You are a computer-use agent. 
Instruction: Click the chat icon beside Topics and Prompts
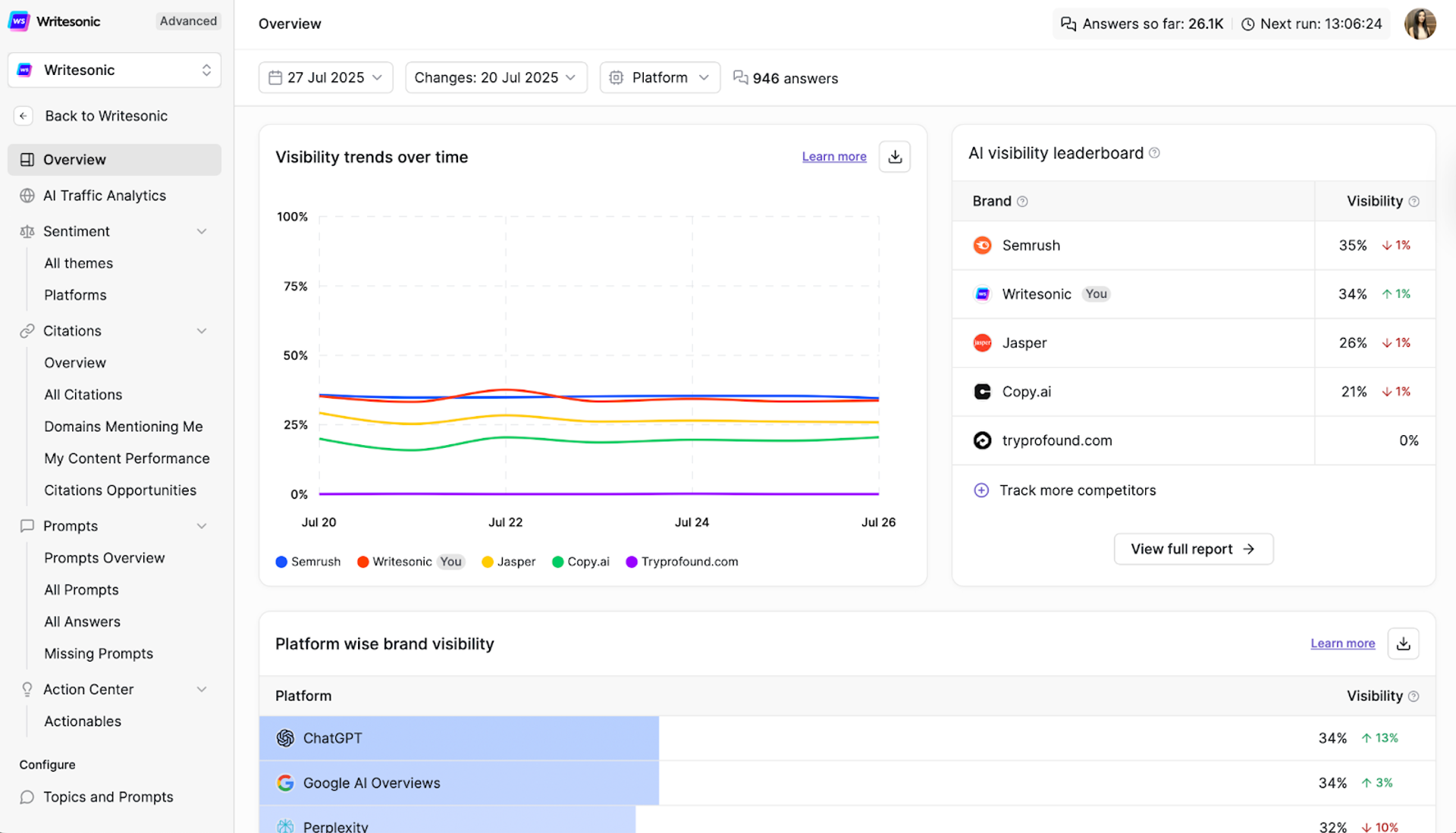(27, 797)
